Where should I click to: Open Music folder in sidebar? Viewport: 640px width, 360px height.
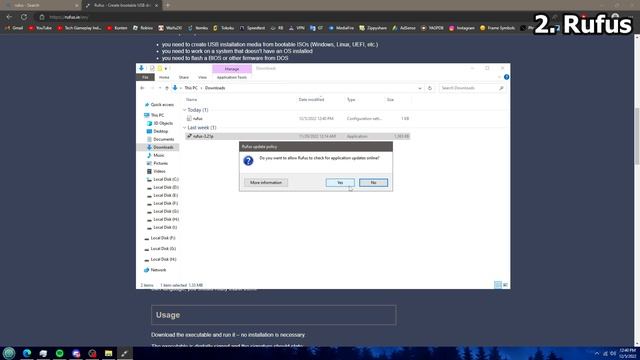158,156
